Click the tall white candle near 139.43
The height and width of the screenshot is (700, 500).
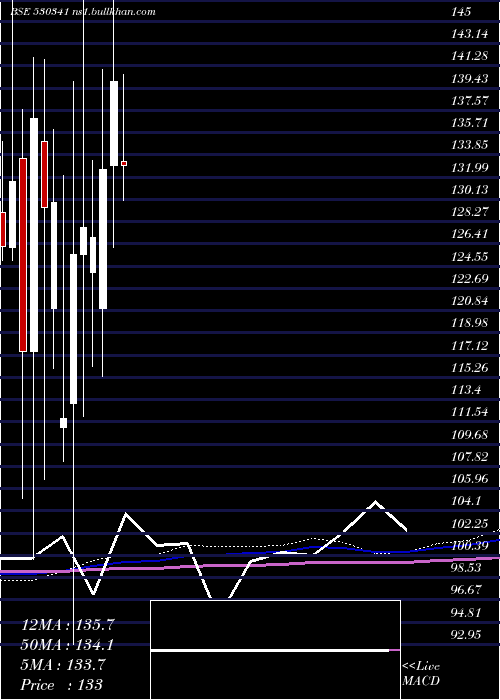[x=114, y=123]
